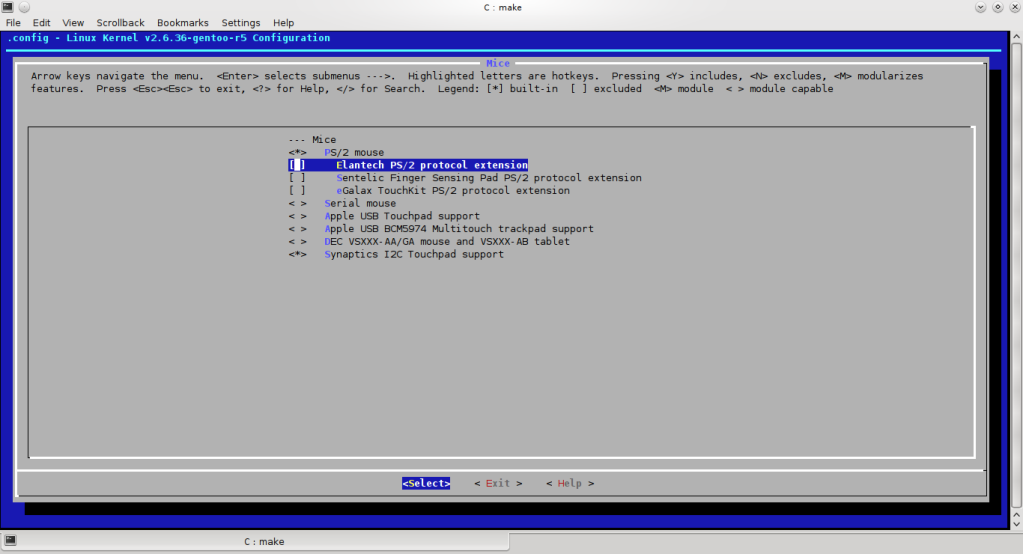The image size is (1023, 554).
Task: Click the 'Apple USB Touchpad support' entry
Action: tap(402, 216)
